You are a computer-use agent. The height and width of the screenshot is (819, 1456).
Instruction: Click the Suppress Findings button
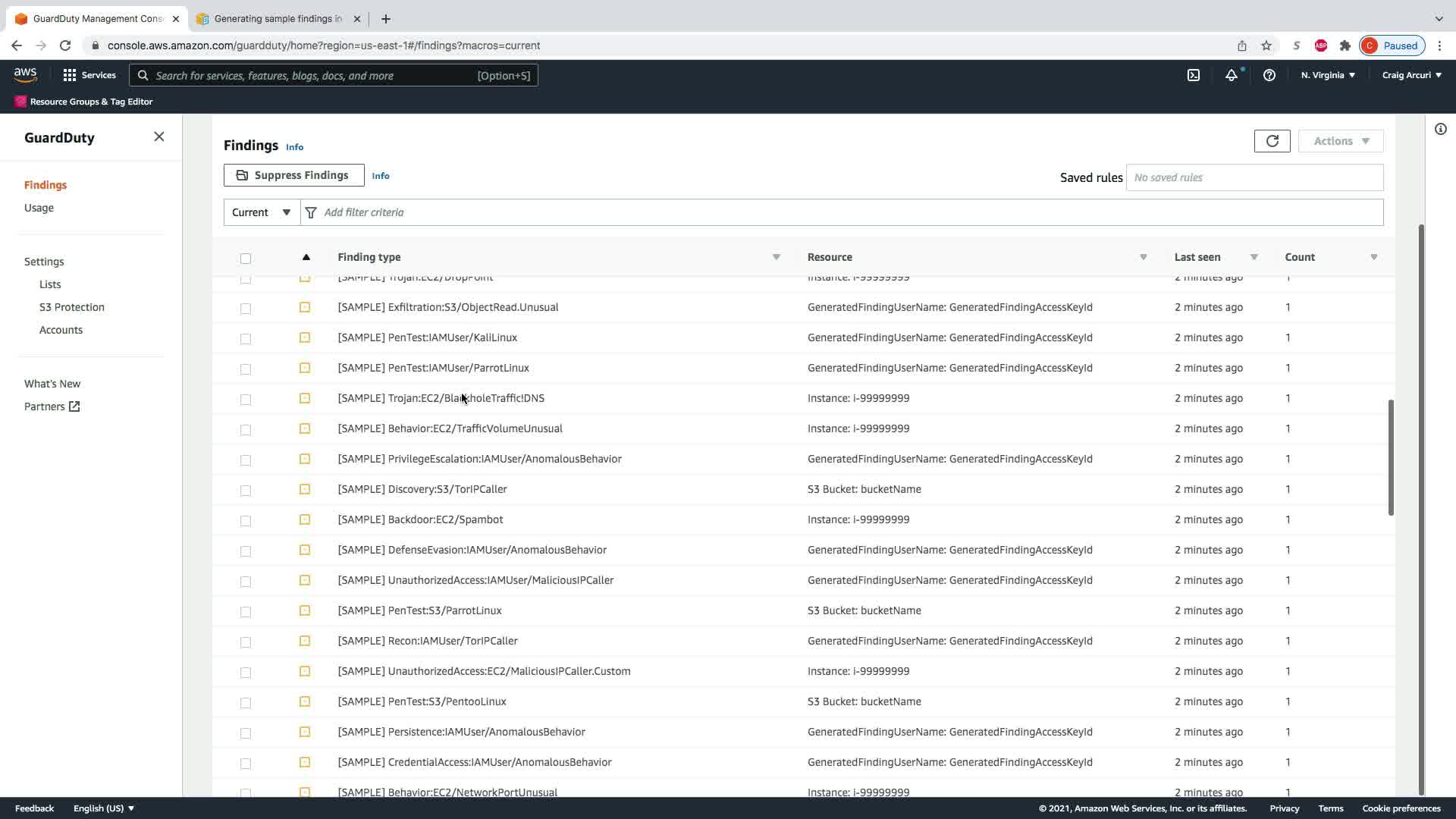[x=293, y=175]
